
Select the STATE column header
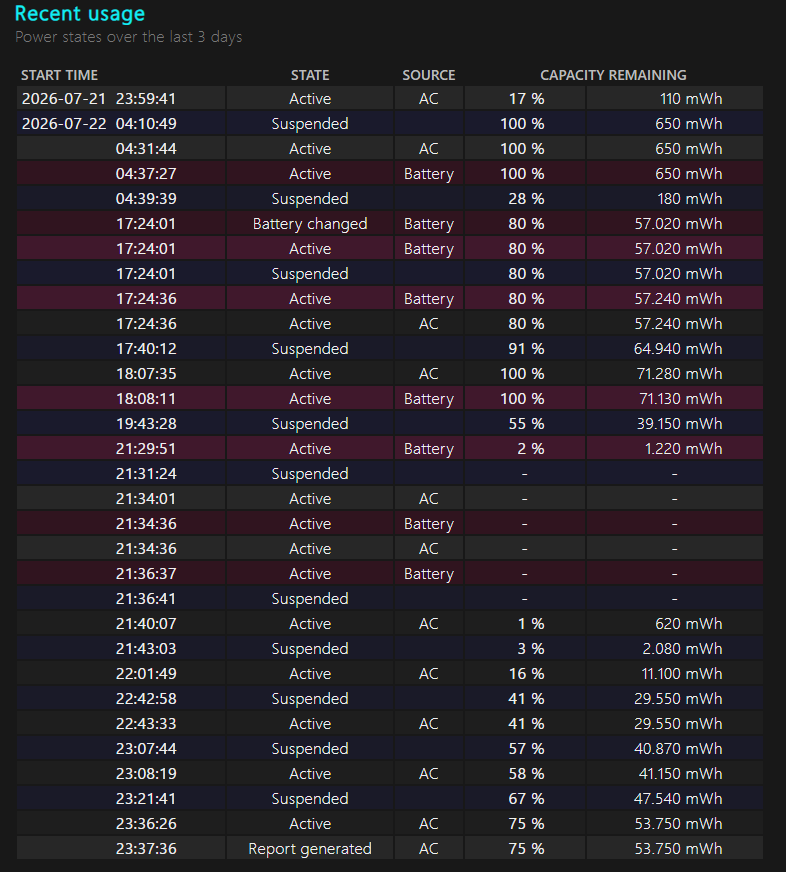(310, 75)
